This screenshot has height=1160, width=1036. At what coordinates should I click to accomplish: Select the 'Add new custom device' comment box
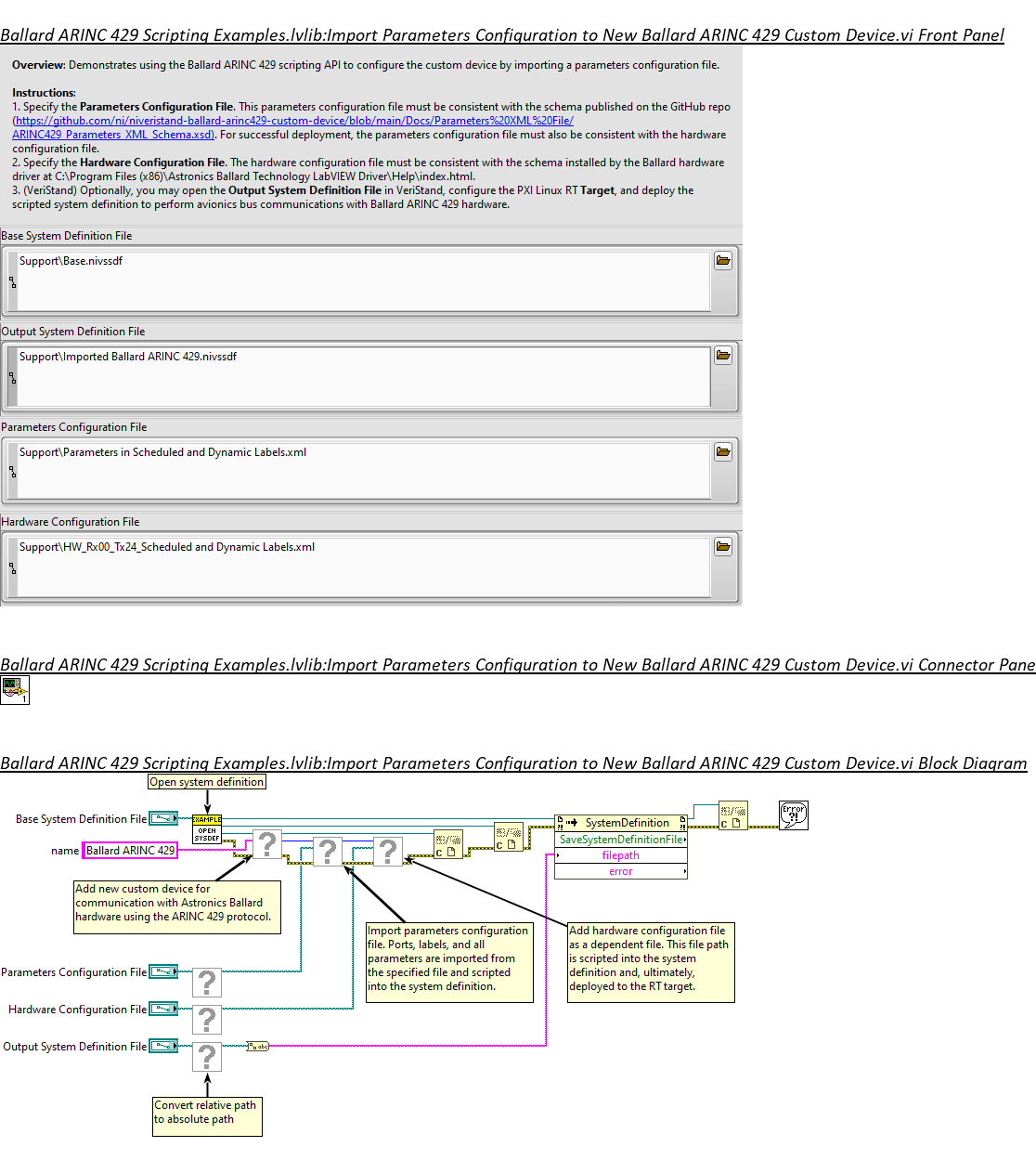[177, 907]
